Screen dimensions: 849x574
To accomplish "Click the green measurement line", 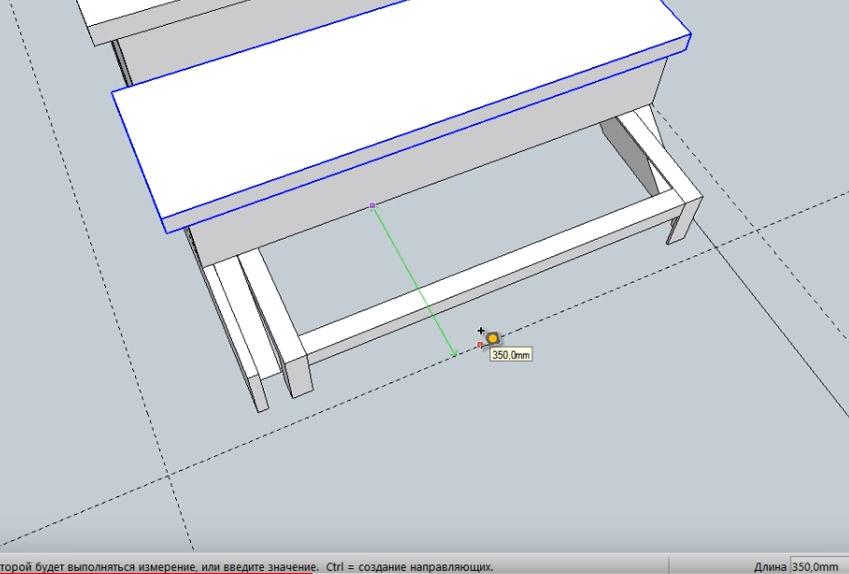I will [x=414, y=279].
